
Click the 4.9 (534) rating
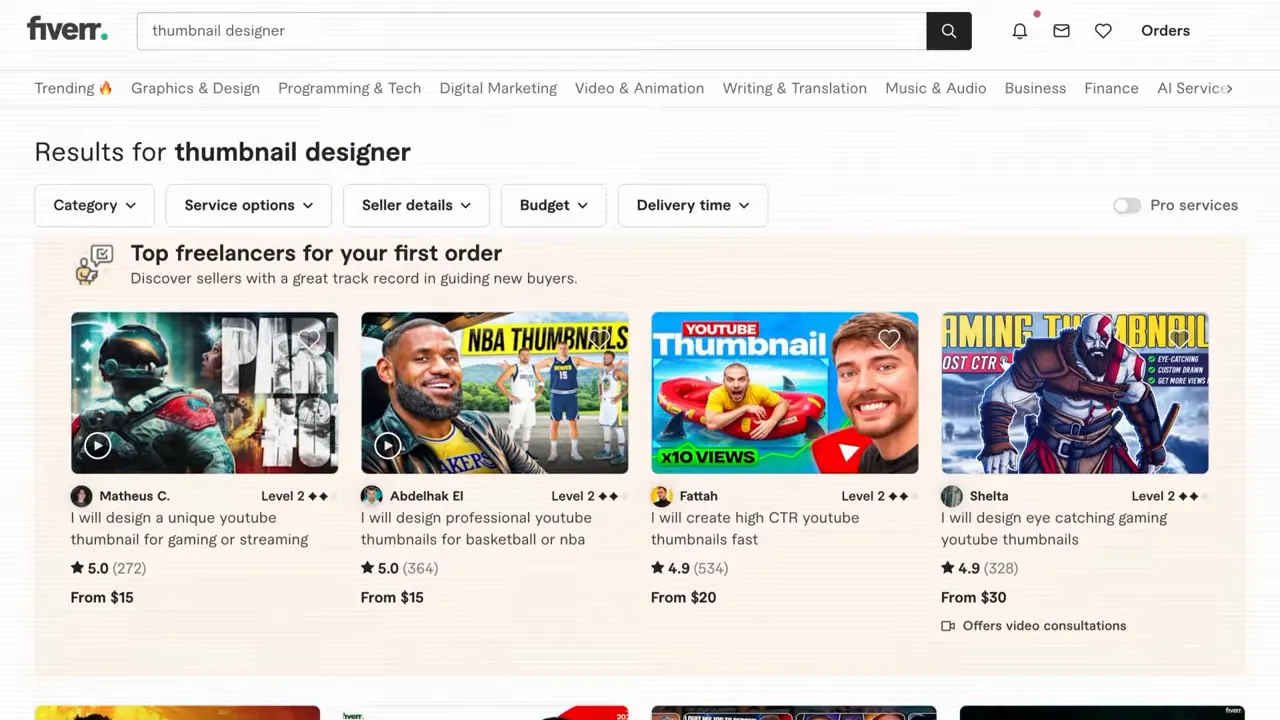tap(689, 568)
